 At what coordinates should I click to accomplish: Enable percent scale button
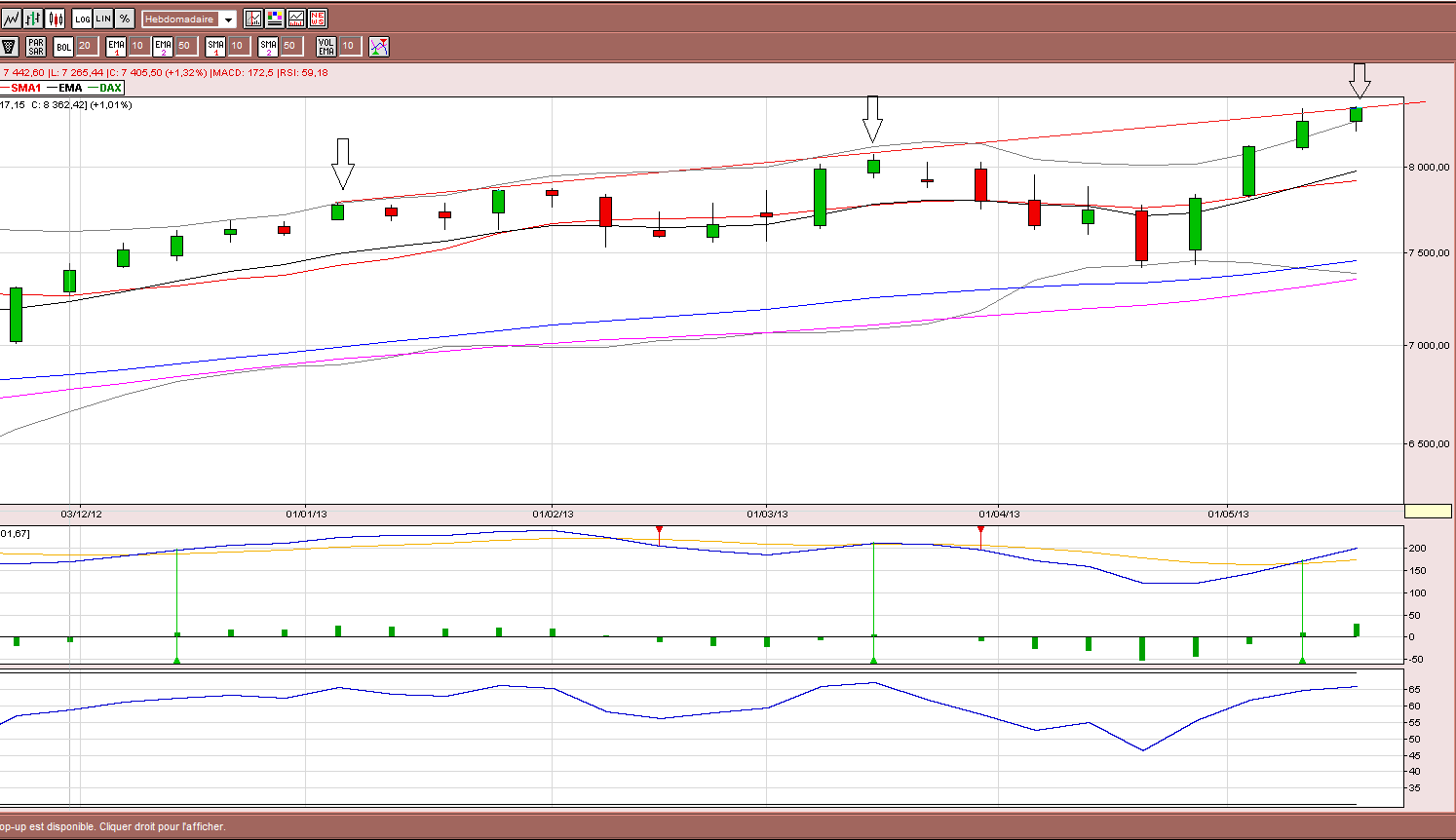125,19
